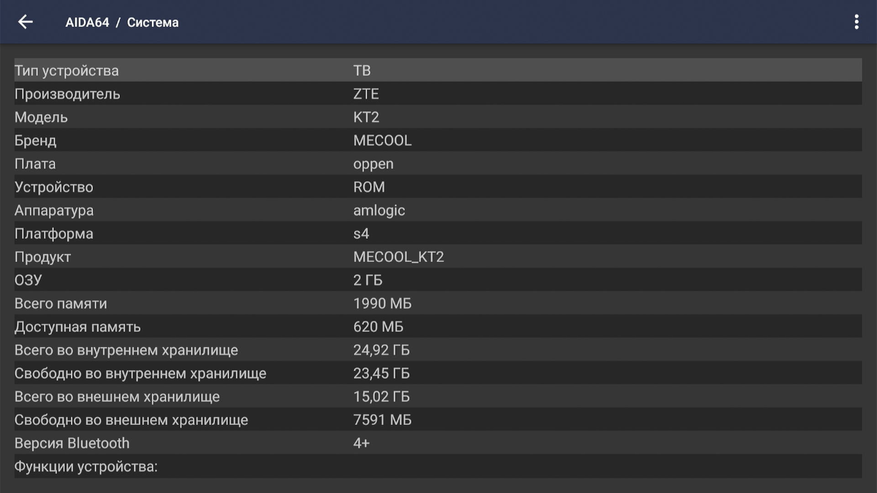Select the Тип устройства row
The image size is (877, 493).
(437, 71)
